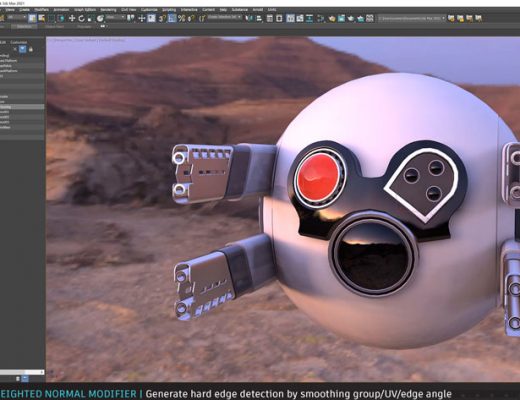Toggle the Scene Explorer
The width and height of the screenshot is (520, 400).
(270, 18)
